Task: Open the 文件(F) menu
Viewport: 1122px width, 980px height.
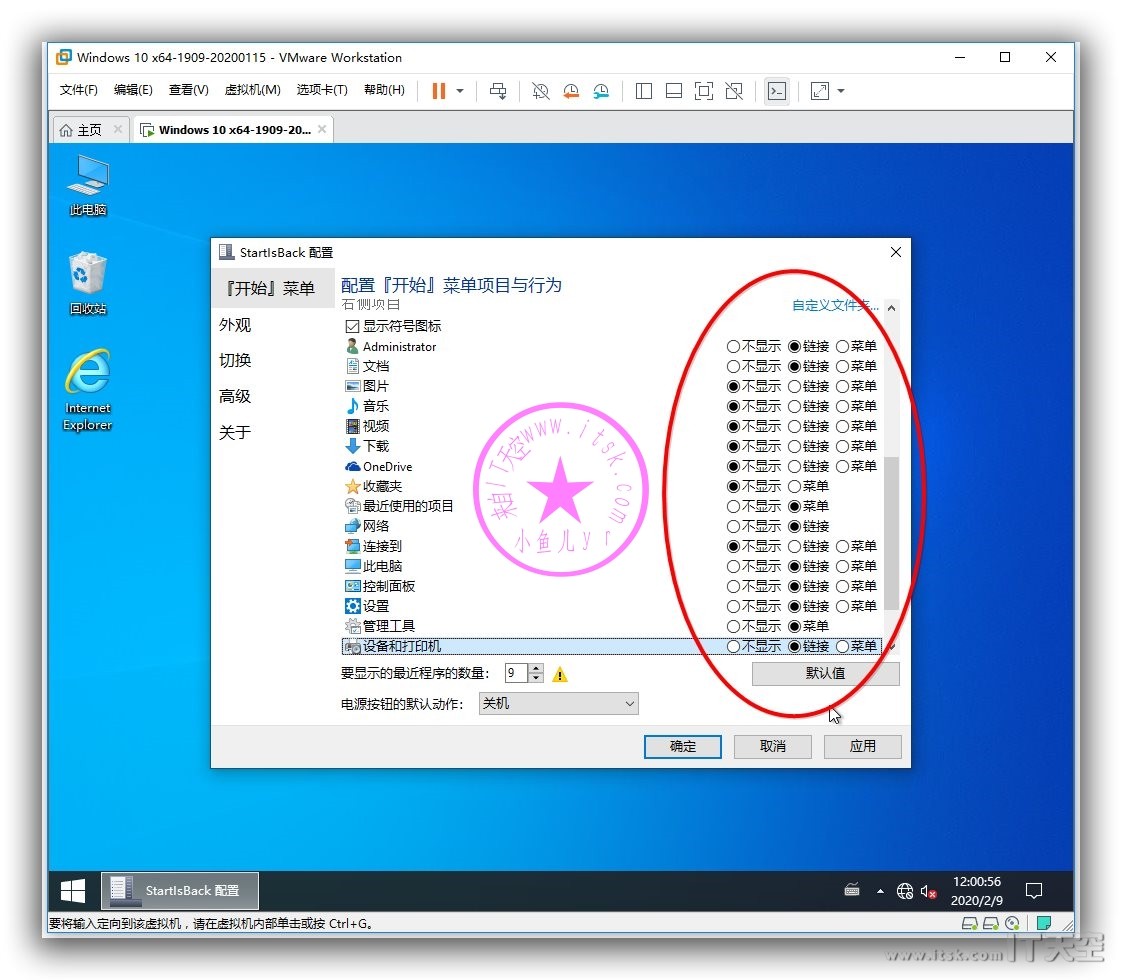Action: (x=78, y=89)
